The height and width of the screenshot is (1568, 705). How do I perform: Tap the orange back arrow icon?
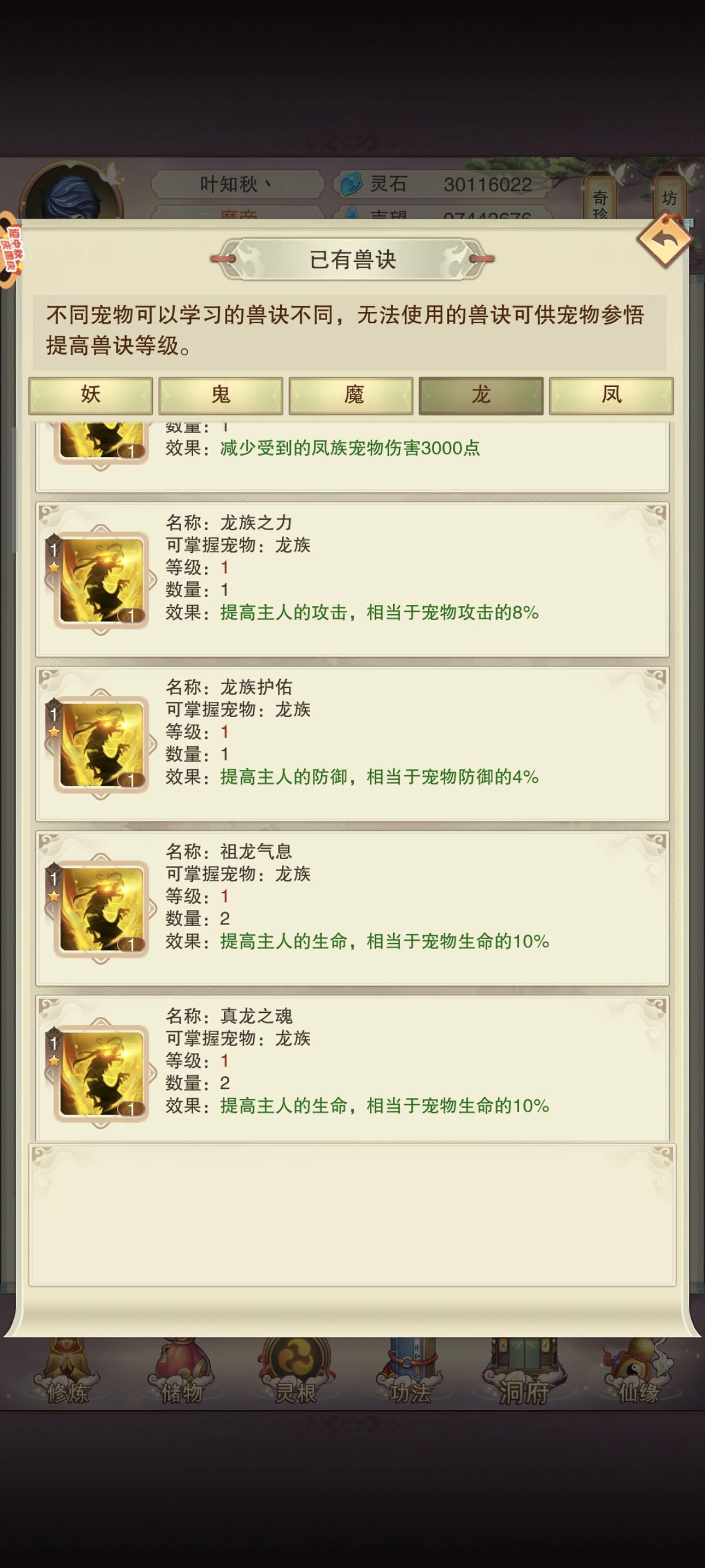[x=664, y=240]
